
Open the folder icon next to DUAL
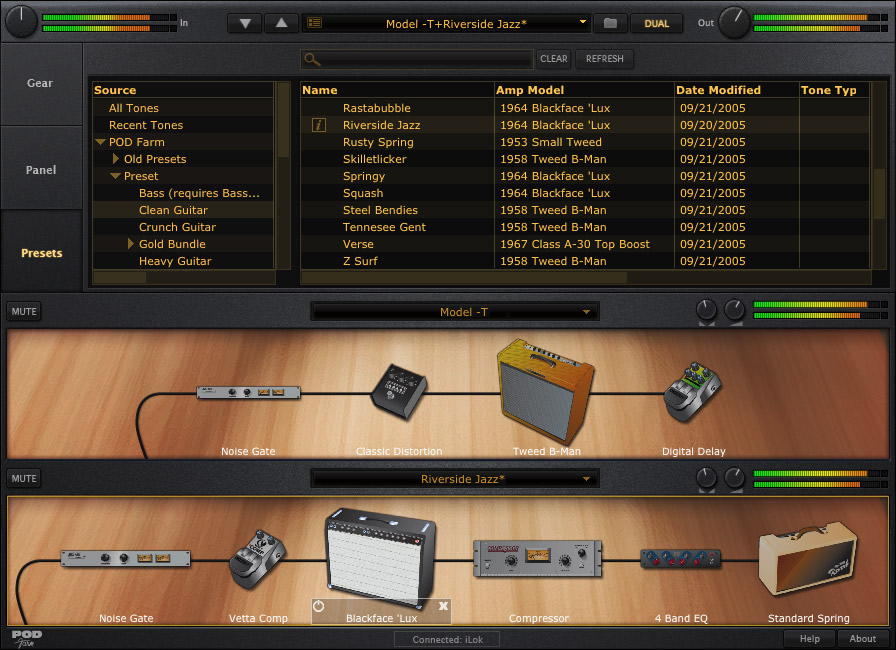coord(610,23)
